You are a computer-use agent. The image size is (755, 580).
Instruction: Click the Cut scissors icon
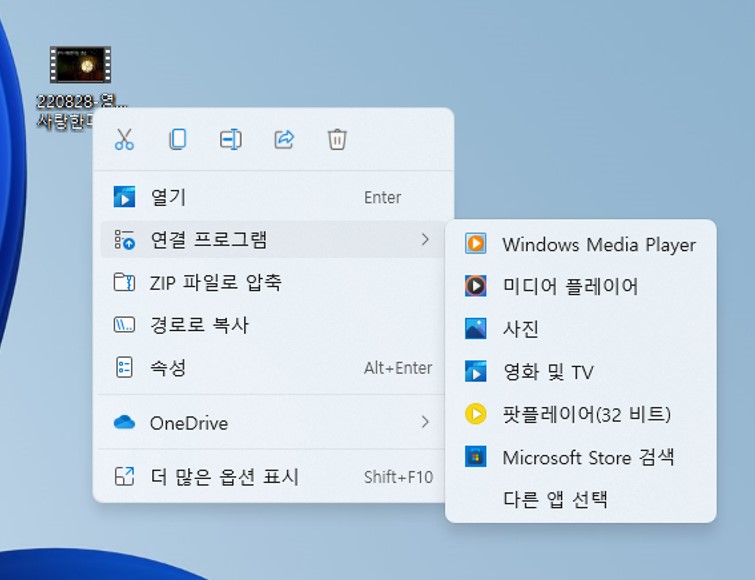[x=124, y=140]
